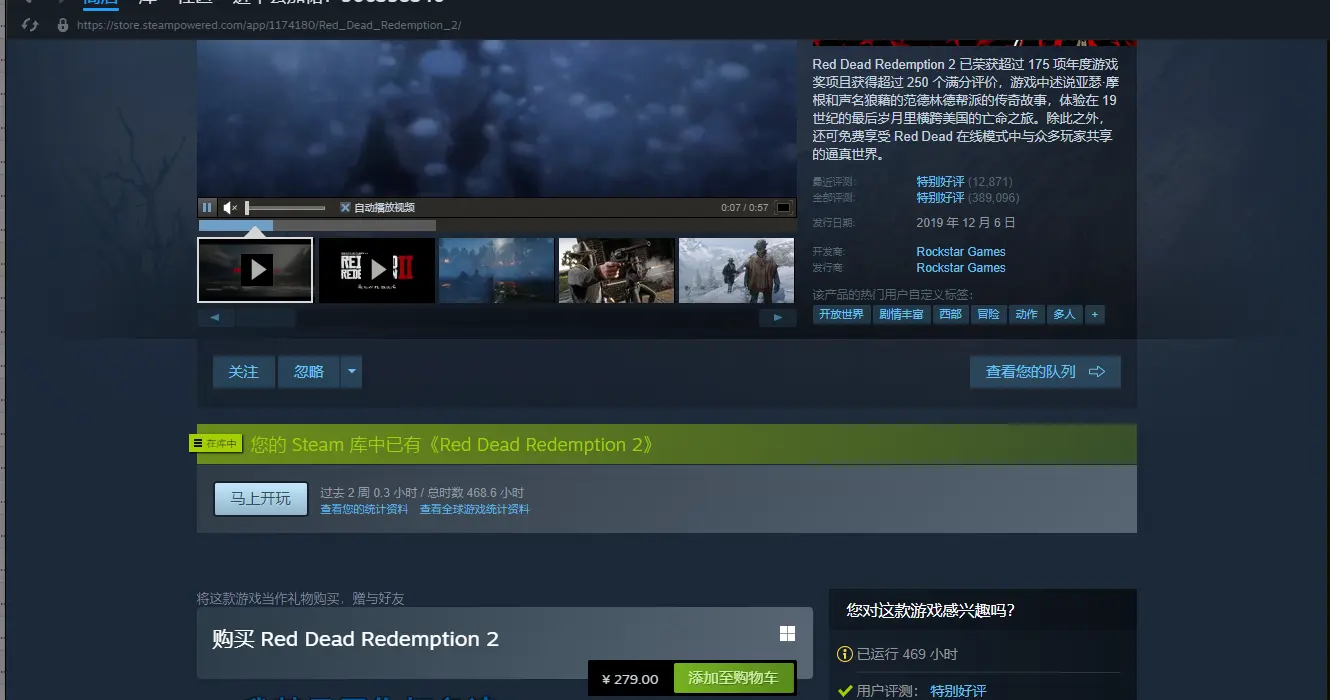Open 查看您的统计资料 link

point(364,509)
